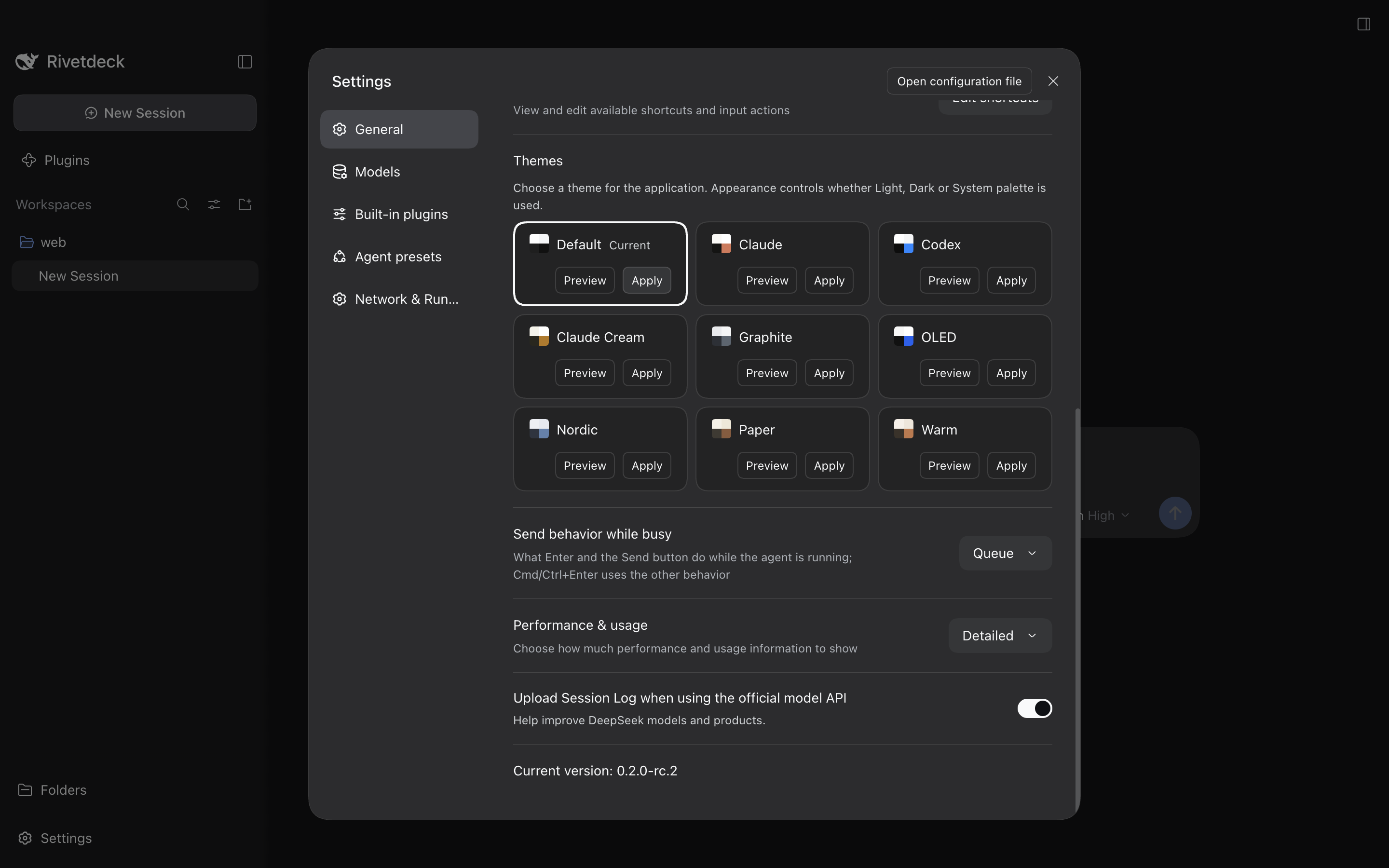1389x868 pixels.
Task: Click the Settings gear icon in sidebar
Action: [x=25, y=838]
